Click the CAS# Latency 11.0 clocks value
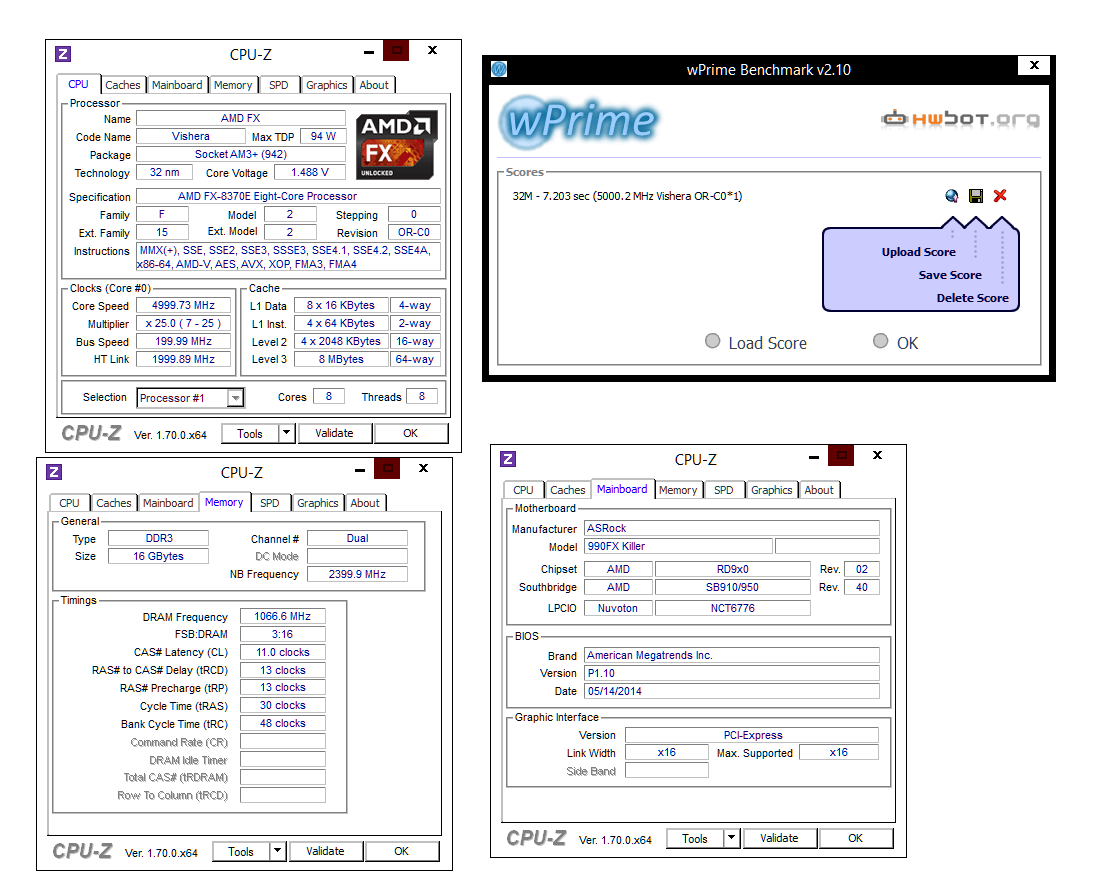The height and width of the screenshot is (895, 1094). (283, 652)
